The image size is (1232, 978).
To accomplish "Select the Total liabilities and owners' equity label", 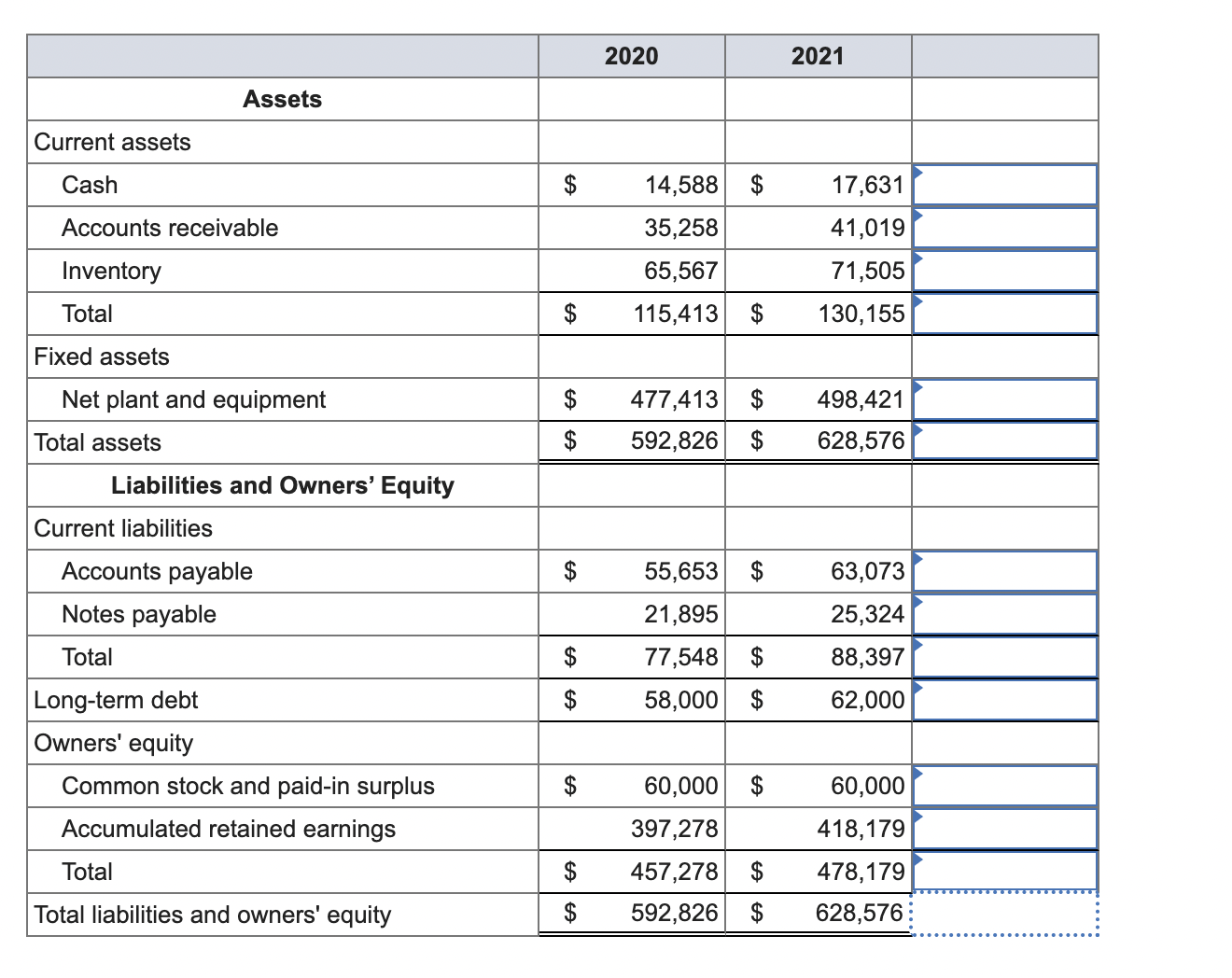I will (213, 915).
